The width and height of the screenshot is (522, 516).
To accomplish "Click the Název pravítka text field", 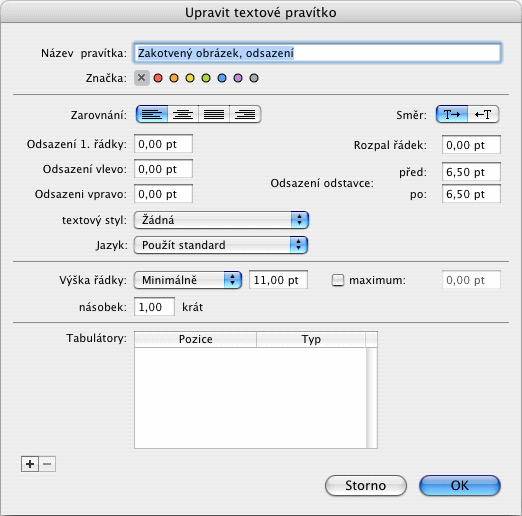I will (x=317, y=53).
